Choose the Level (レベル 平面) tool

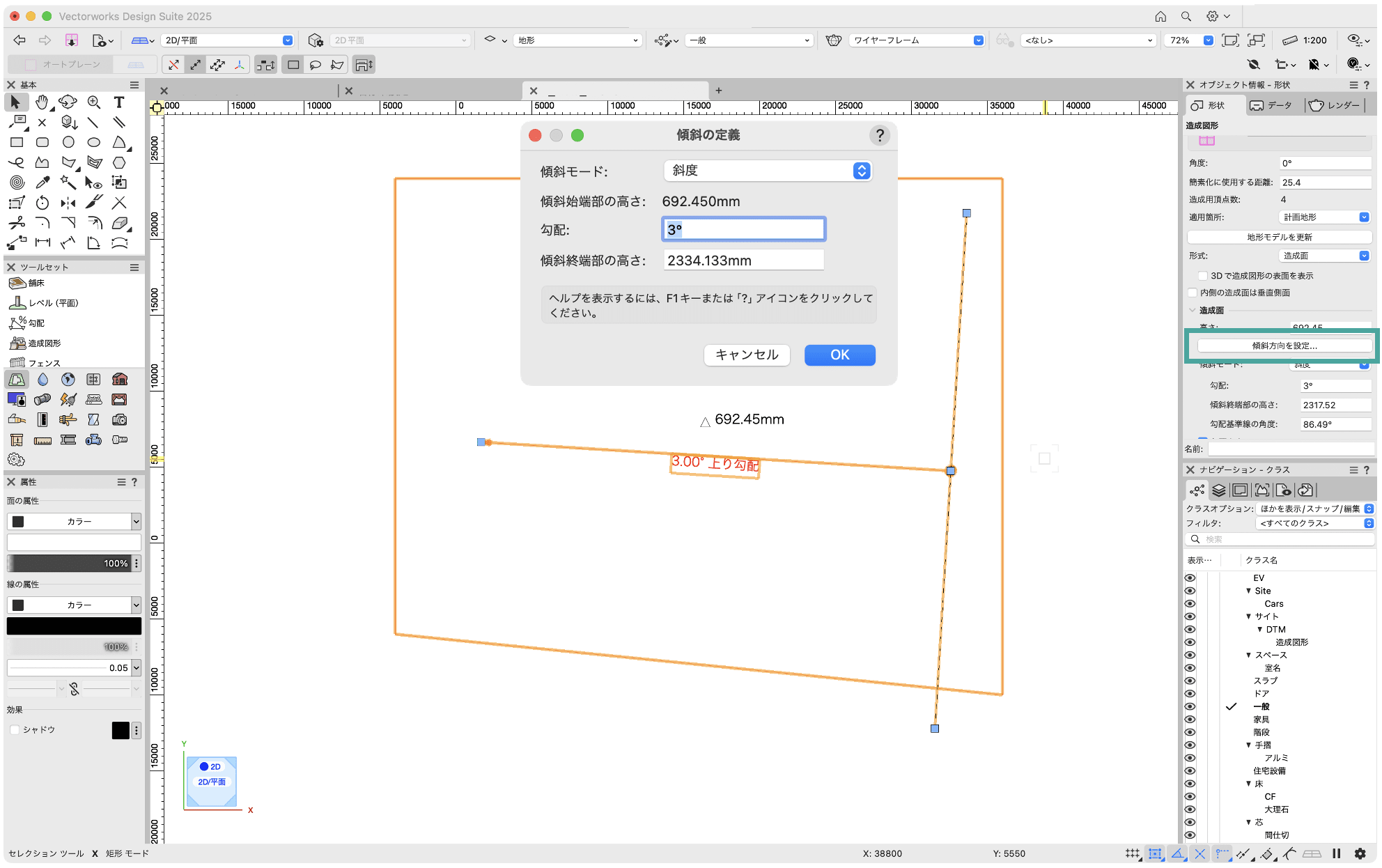(x=43, y=303)
